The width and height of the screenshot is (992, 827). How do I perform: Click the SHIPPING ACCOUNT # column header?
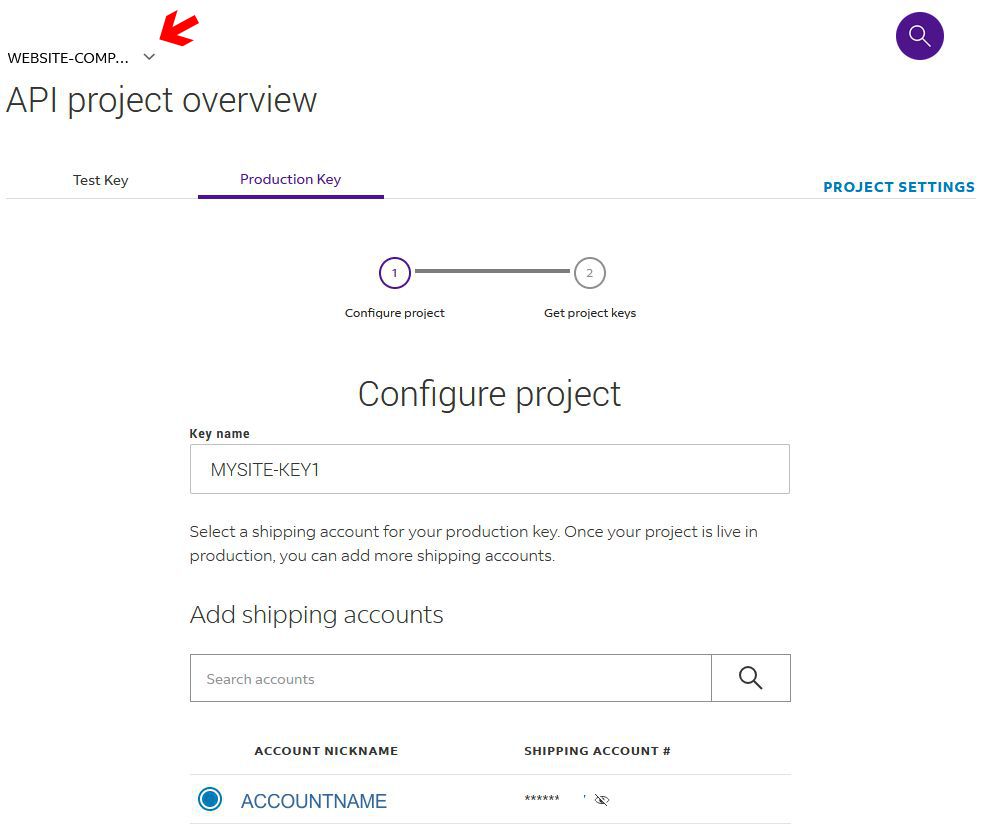pos(597,751)
